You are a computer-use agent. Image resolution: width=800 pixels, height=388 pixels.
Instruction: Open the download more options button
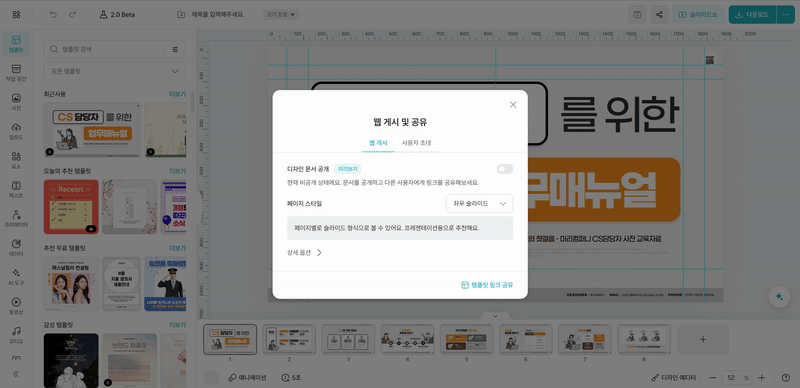pyautogui.click(x=786, y=15)
